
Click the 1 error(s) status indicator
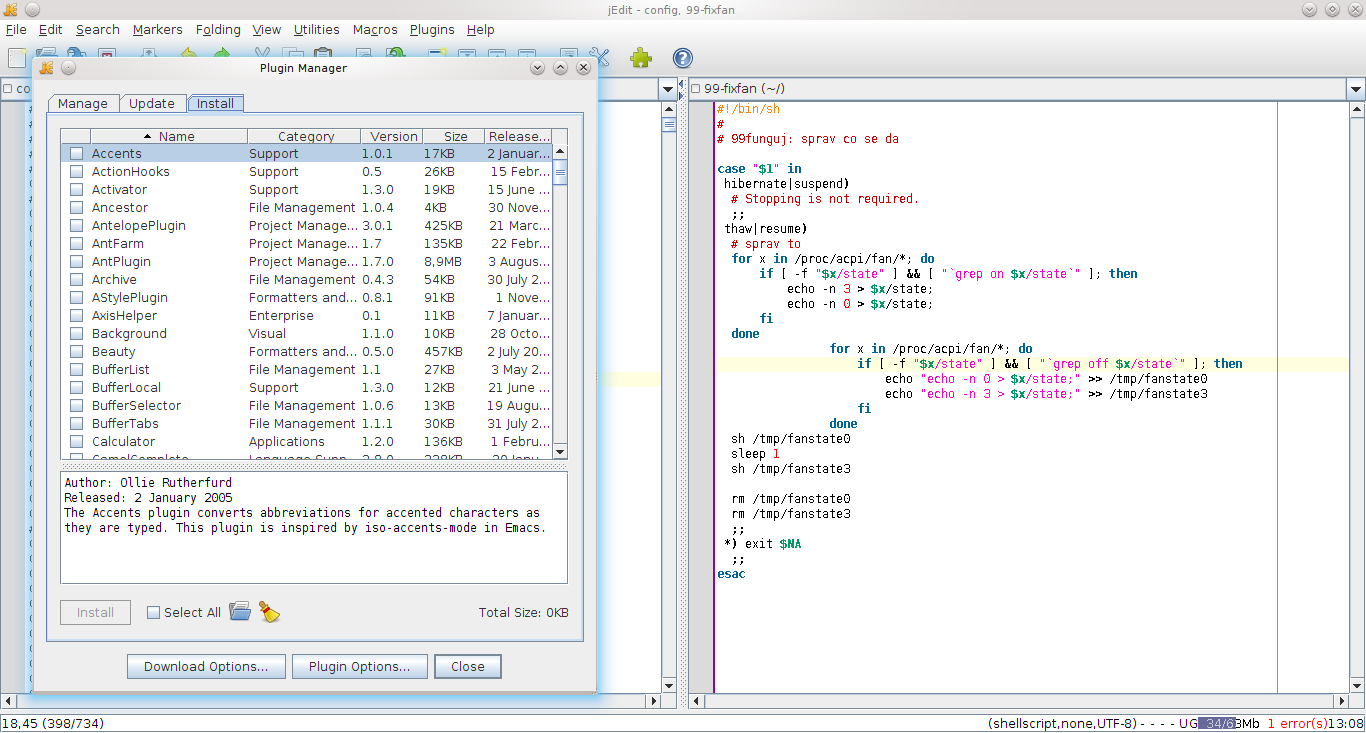1299,723
